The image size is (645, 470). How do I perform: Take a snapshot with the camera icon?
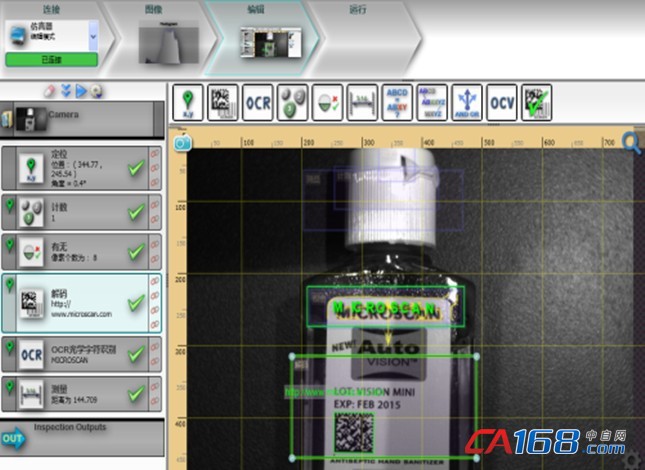(x=182, y=143)
